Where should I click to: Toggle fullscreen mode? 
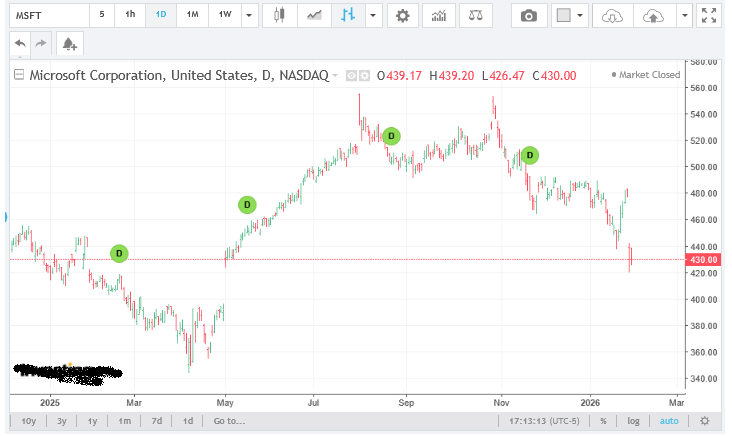[x=709, y=16]
